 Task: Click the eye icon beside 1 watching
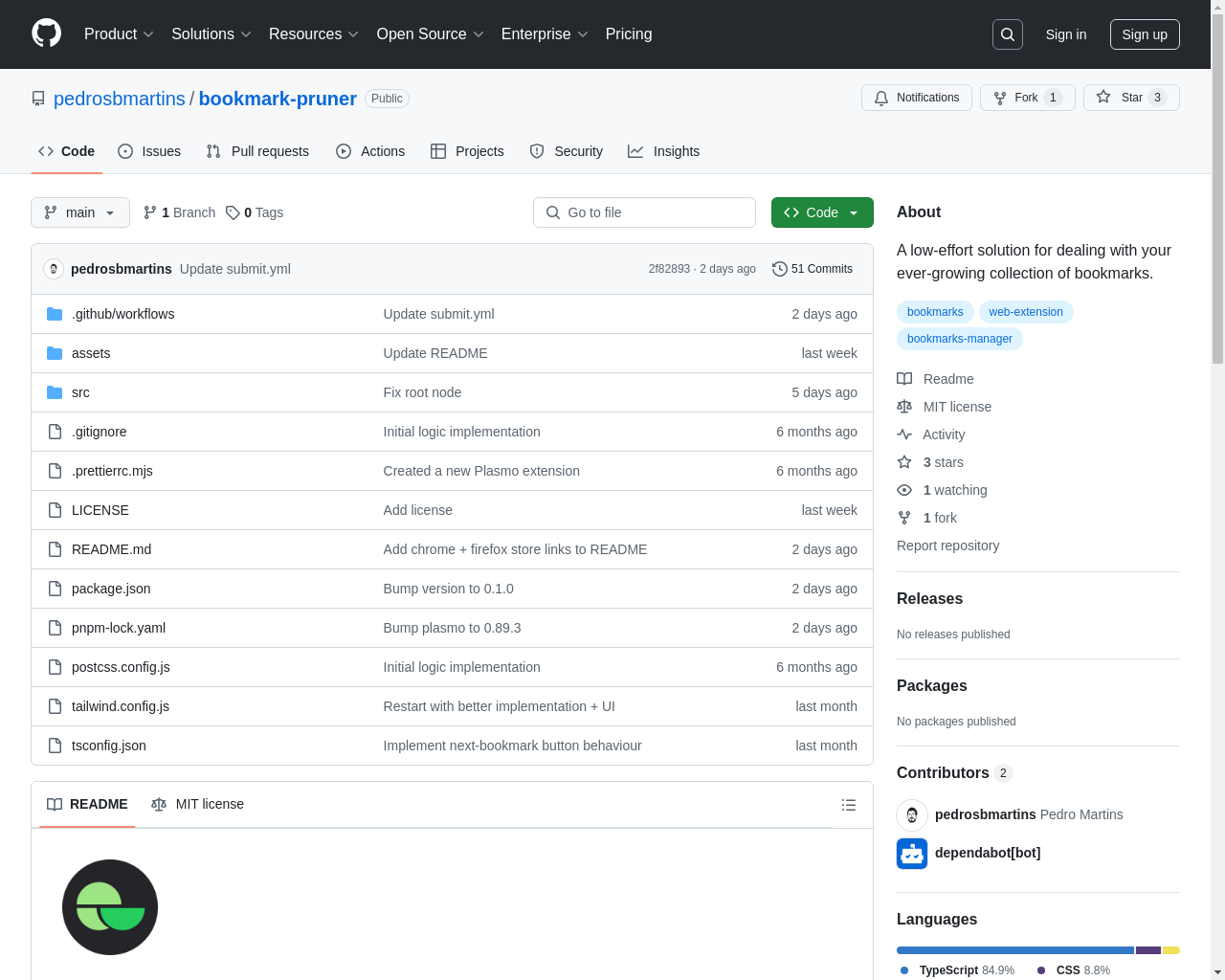[x=904, y=490]
